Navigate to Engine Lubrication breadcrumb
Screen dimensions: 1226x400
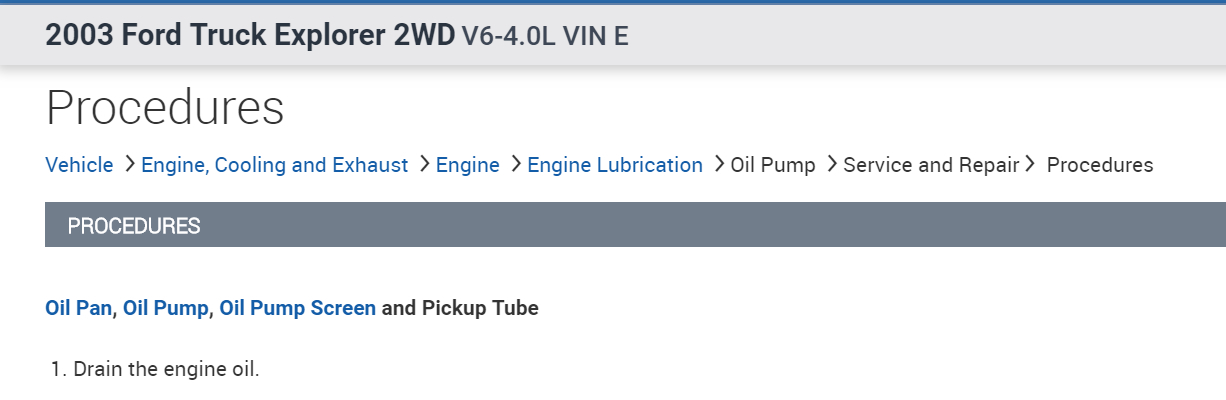click(614, 165)
